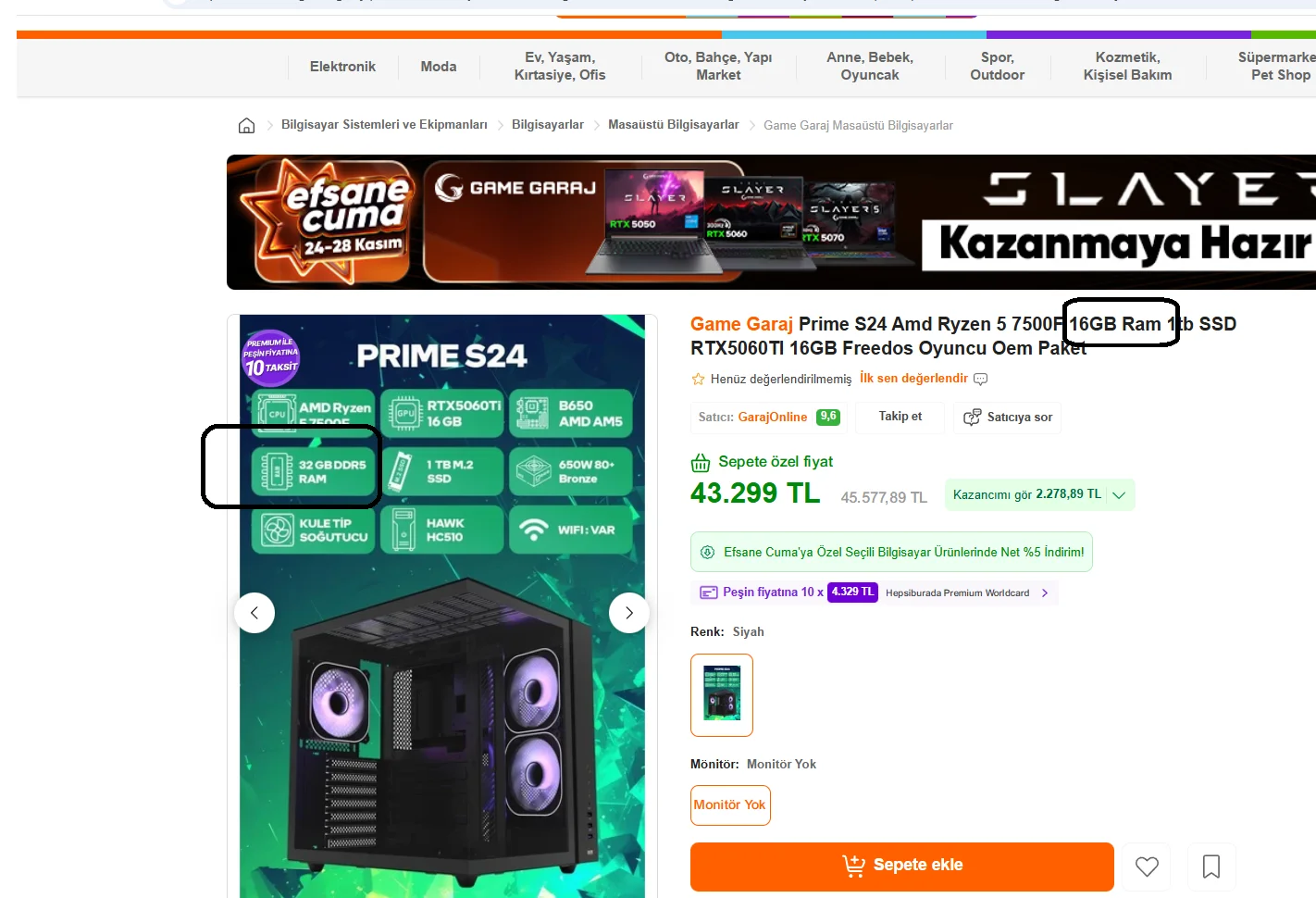Viewport: 1316px width, 898px height.
Task: Show previous product image with left arrow
Action: pyautogui.click(x=255, y=613)
